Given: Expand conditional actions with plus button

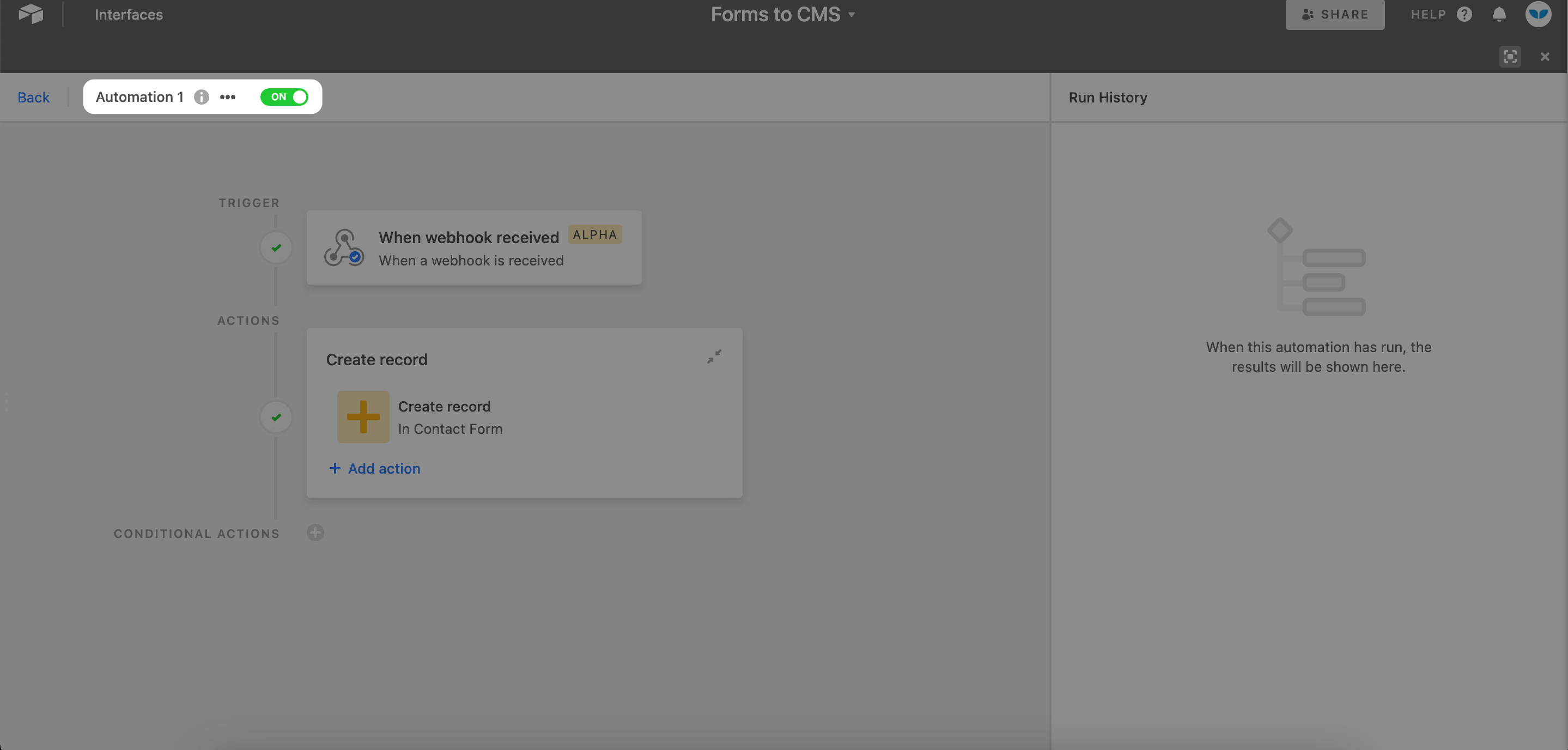Looking at the screenshot, I should point(315,532).
